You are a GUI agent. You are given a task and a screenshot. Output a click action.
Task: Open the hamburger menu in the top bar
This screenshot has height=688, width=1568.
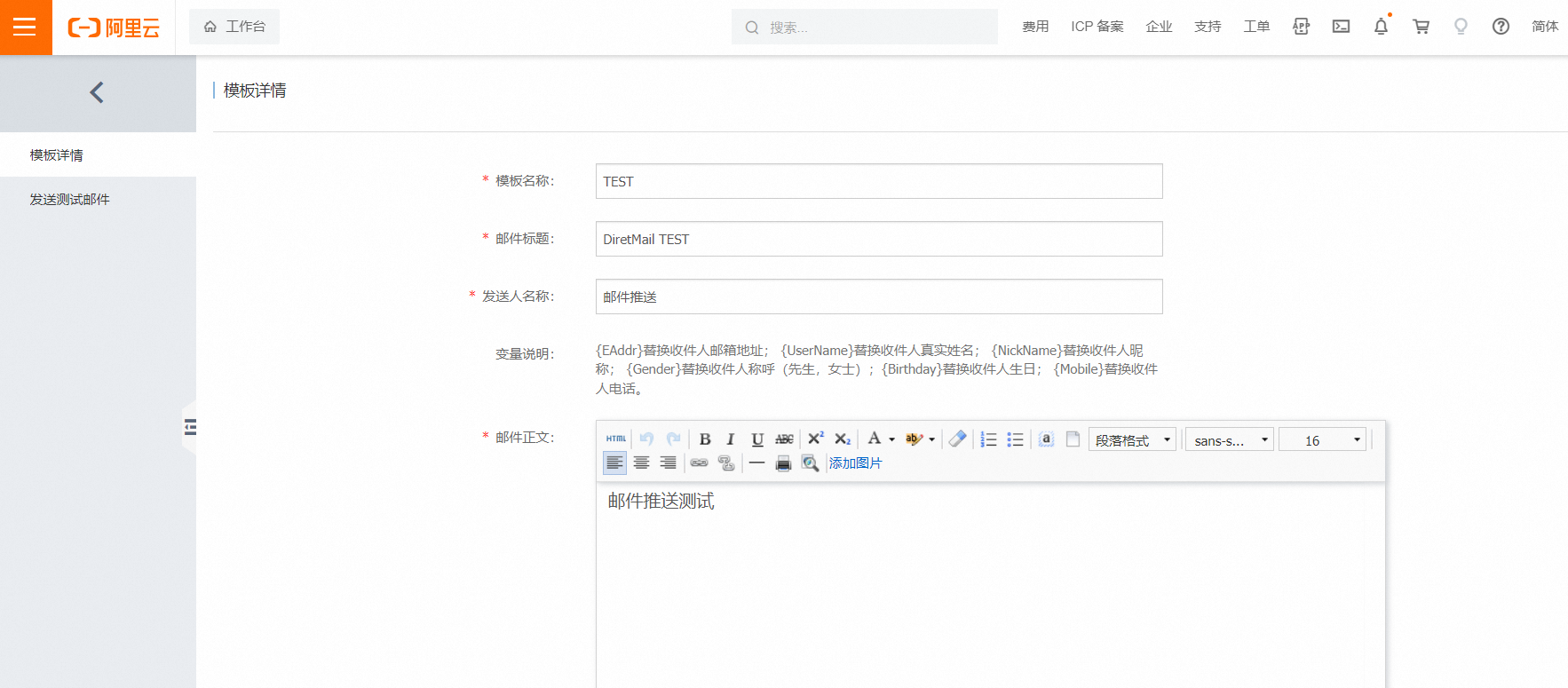25,28
